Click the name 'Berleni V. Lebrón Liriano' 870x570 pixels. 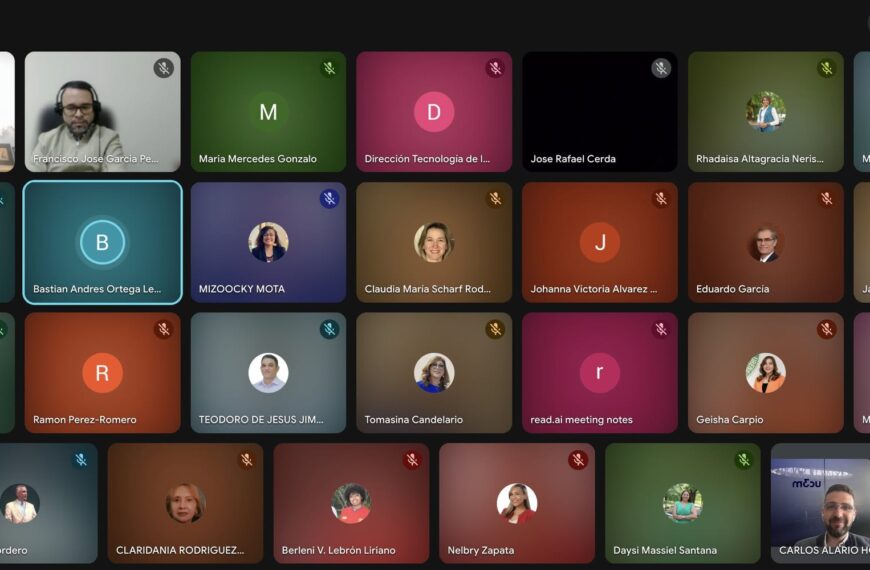coord(338,551)
